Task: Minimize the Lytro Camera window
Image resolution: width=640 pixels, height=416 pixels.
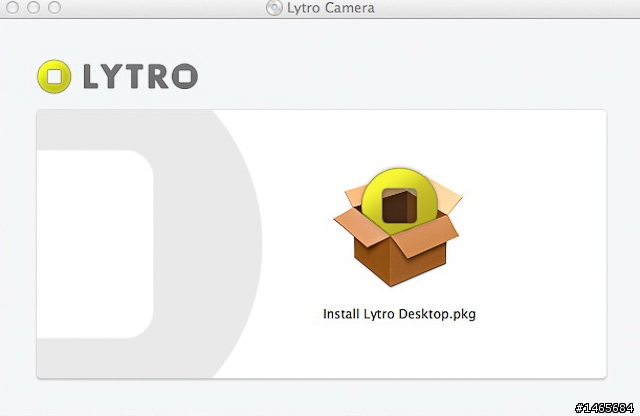Action: (x=33, y=7)
